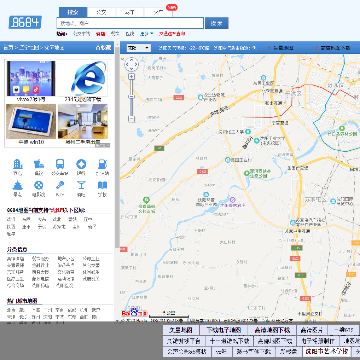Open the third search tab
The height and width of the screenshot is (360, 360).
point(130,12)
